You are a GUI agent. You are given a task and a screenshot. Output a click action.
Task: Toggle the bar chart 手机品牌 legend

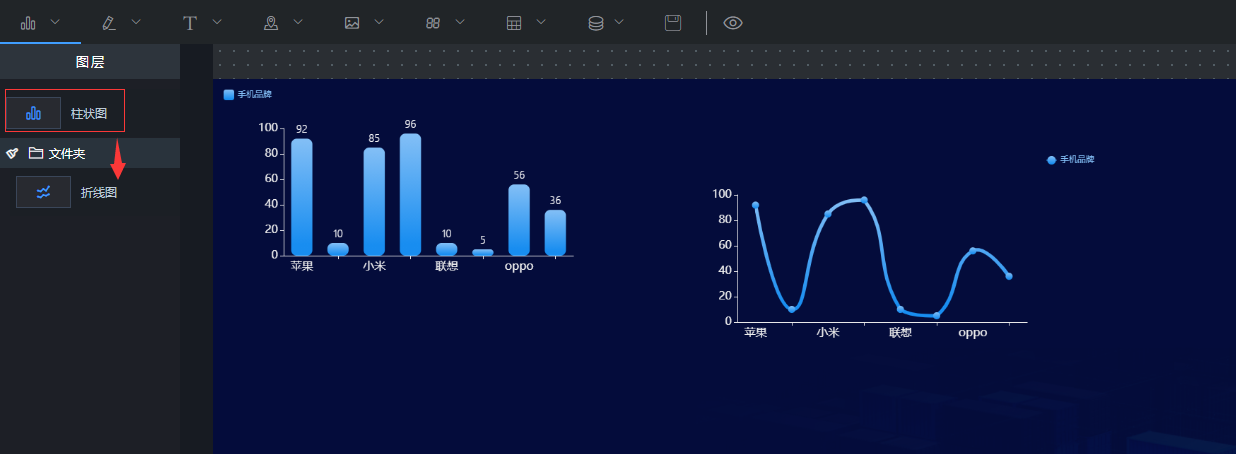(x=248, y=94)
